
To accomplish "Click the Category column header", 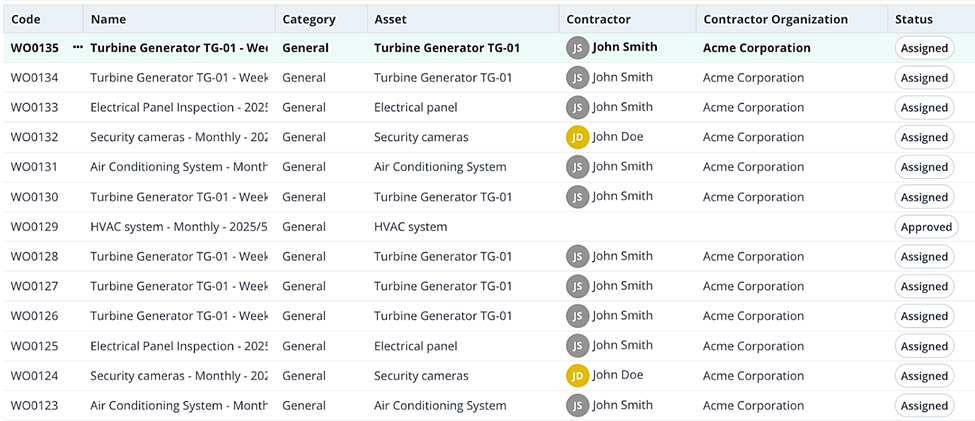I will tap(309, 19).
